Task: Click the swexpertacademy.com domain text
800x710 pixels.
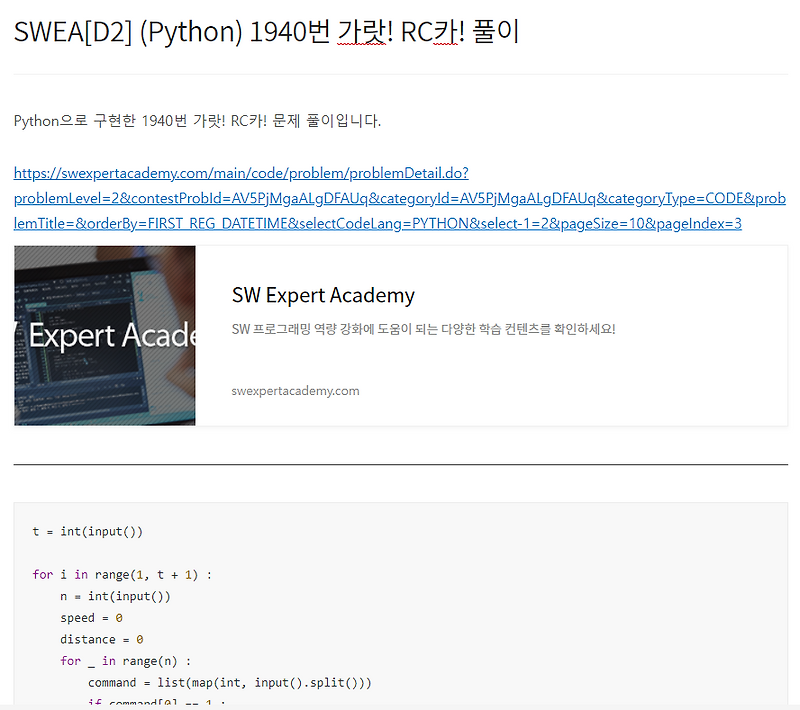Action: 295,391
